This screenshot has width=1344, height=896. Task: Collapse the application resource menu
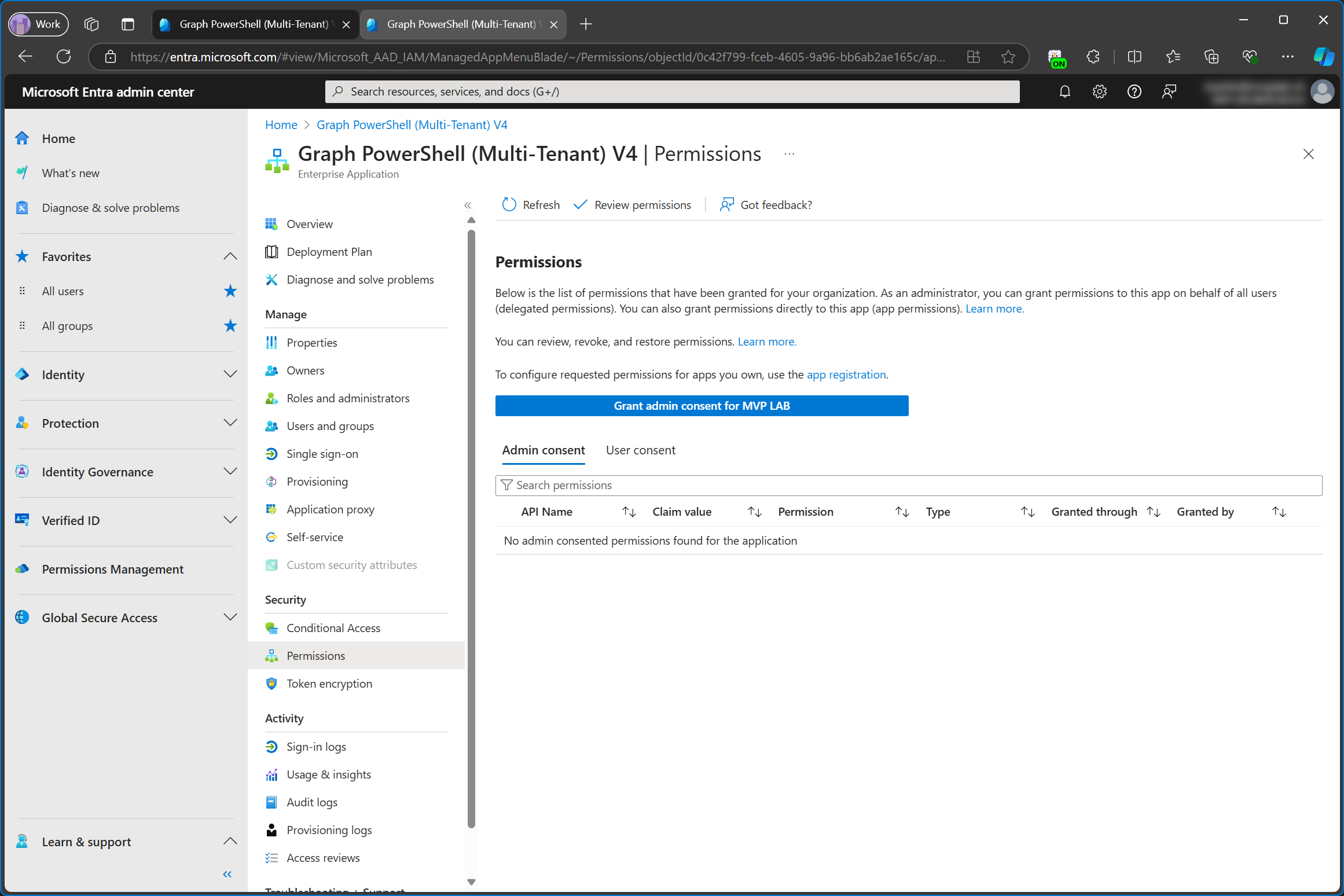click(468, 205)
